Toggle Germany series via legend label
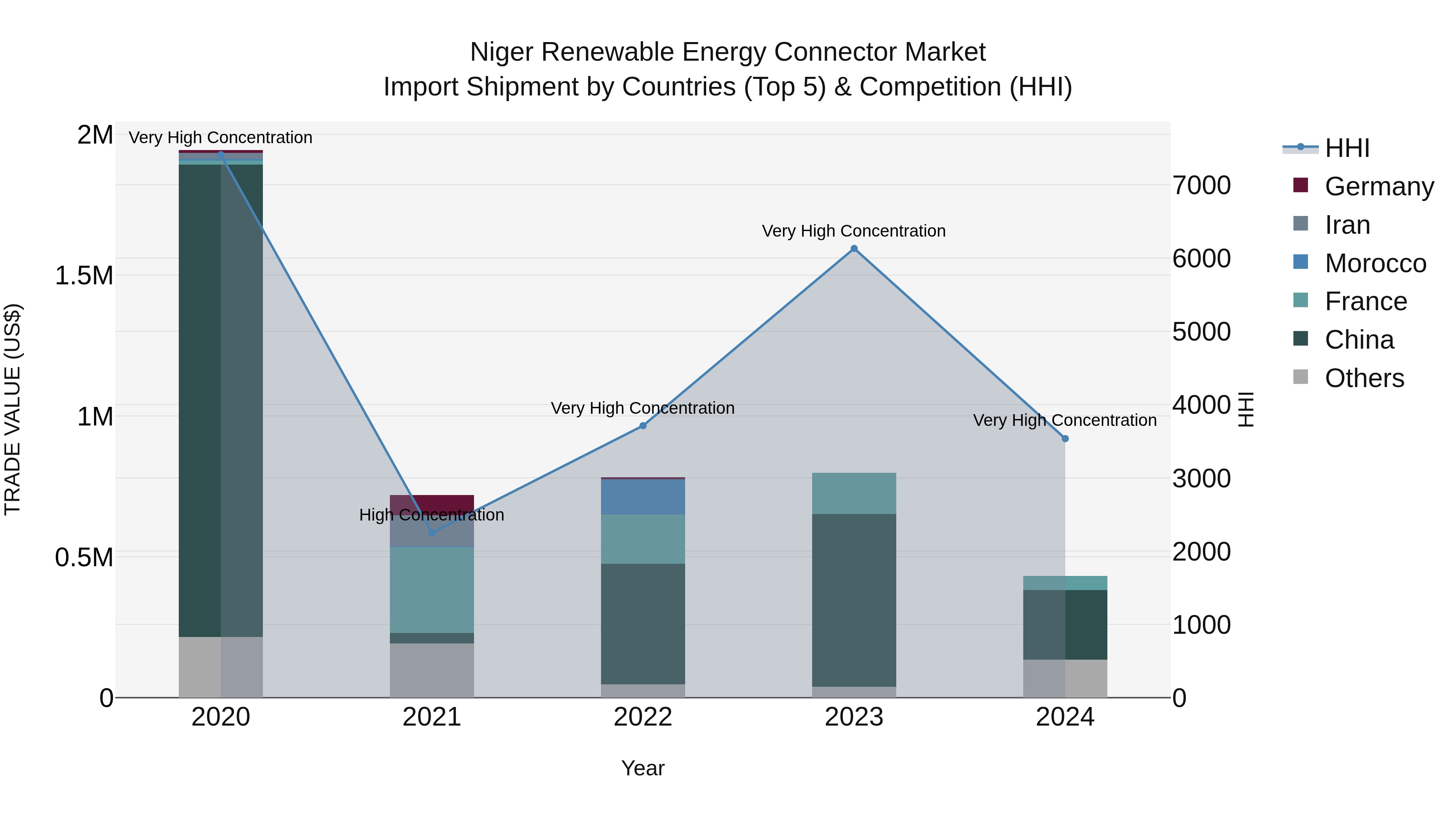The height and width of the screenshot is (819, 1456). [x=1380, y=186]
